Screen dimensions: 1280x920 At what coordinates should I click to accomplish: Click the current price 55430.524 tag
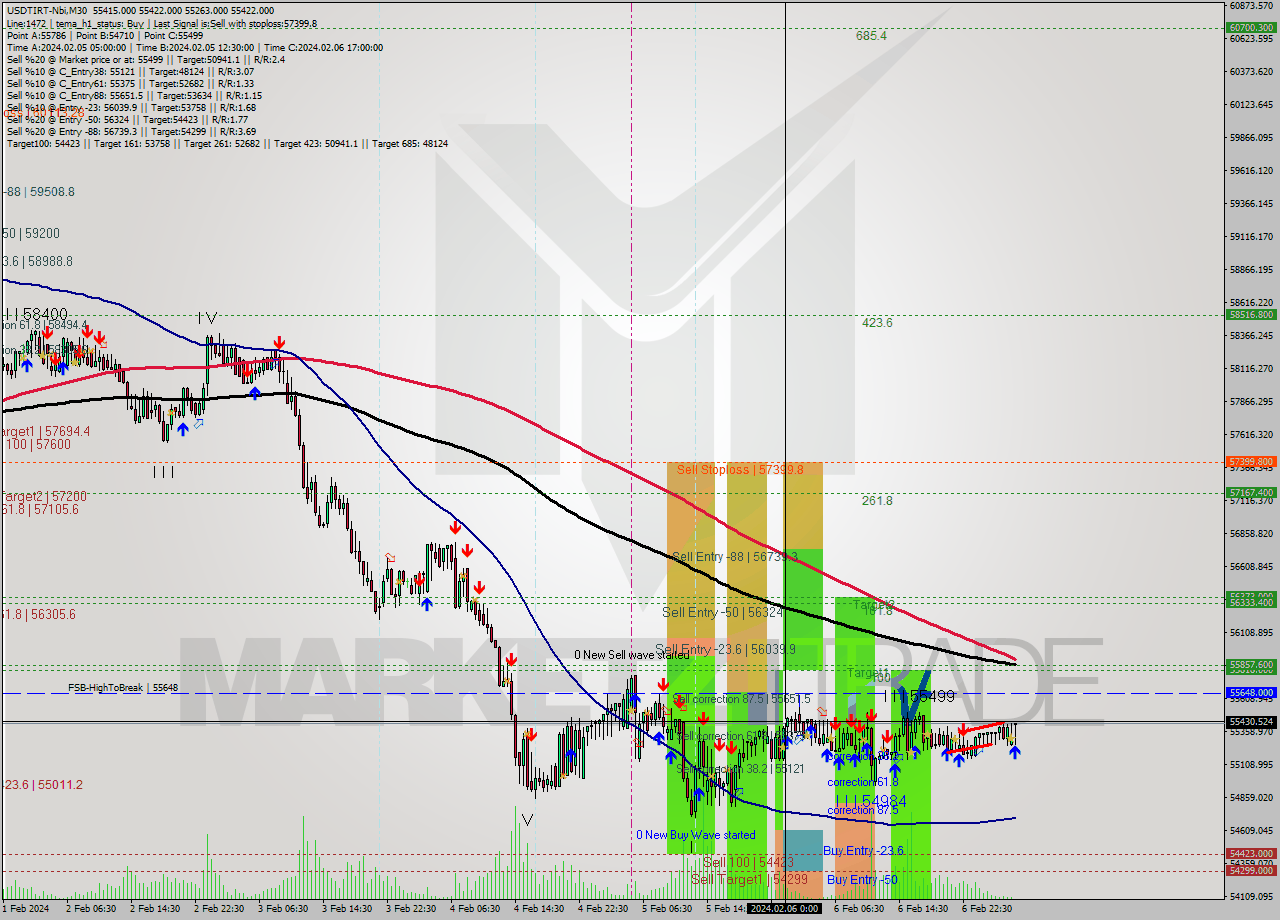pyautogui.click(x=1251, y=721)
